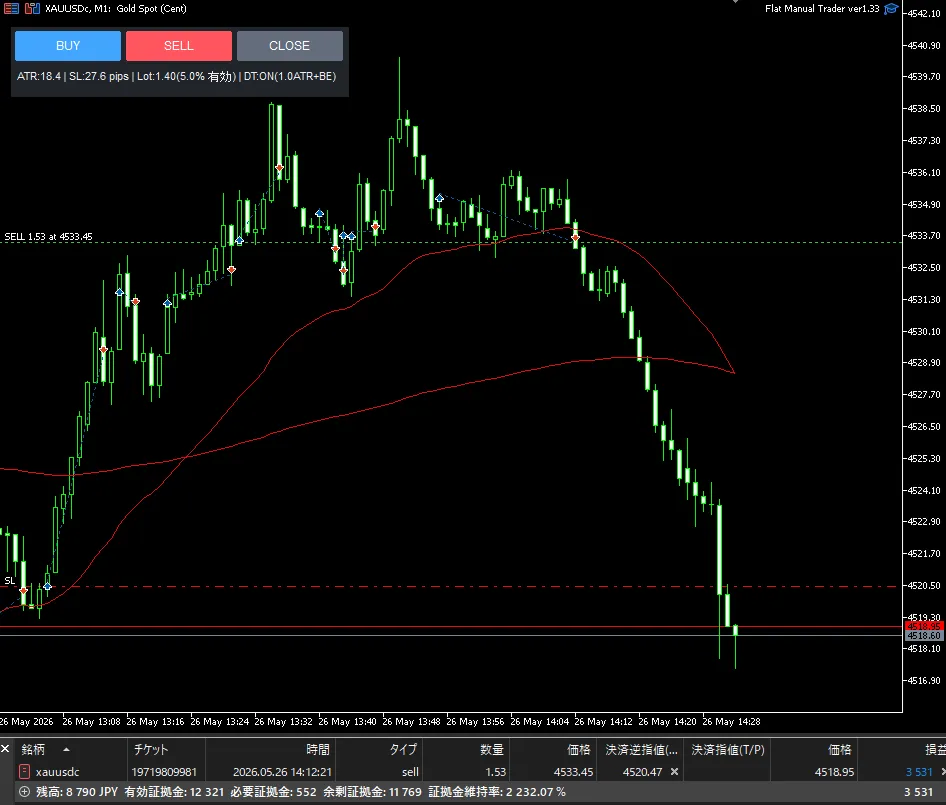The height and width of the screenshot is (805, 946).
Task: Sort positions by チケット column header
Action: point(151,749)
